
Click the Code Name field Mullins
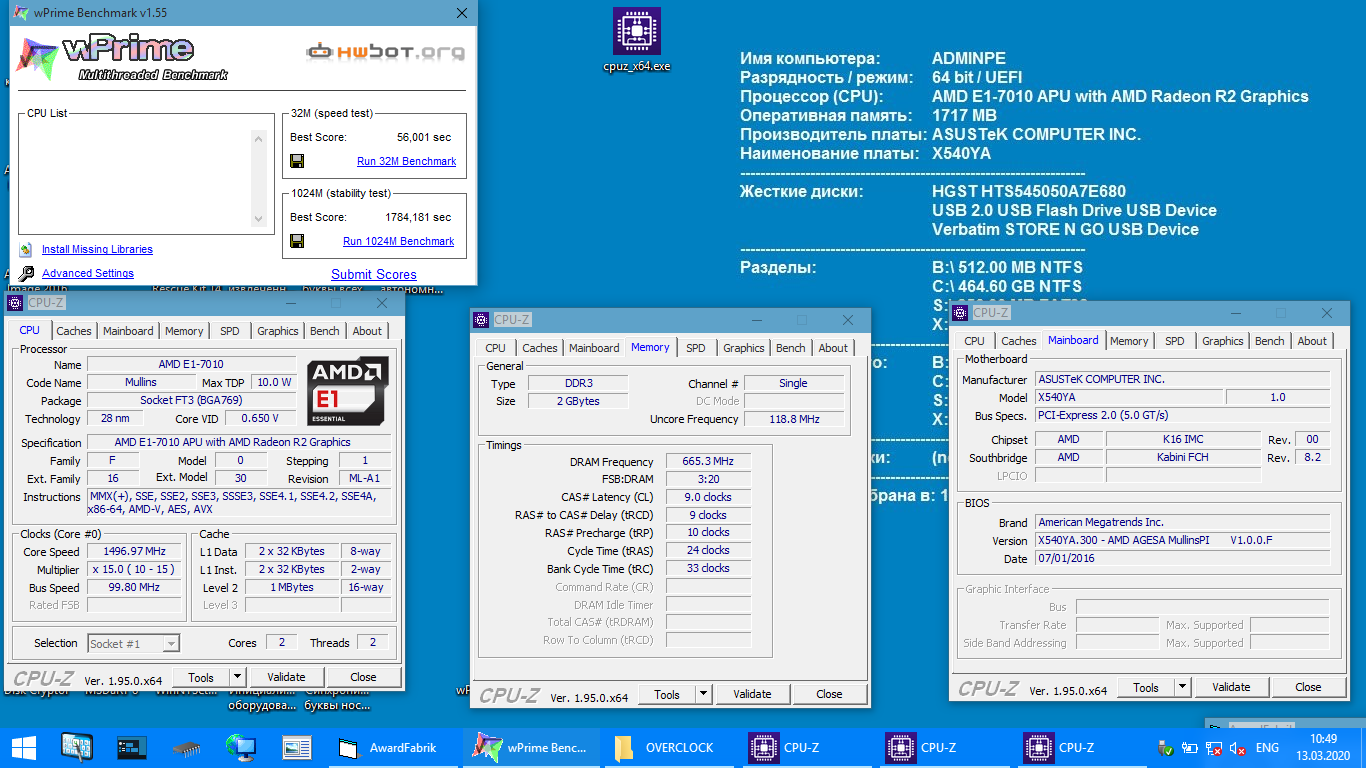140,382
